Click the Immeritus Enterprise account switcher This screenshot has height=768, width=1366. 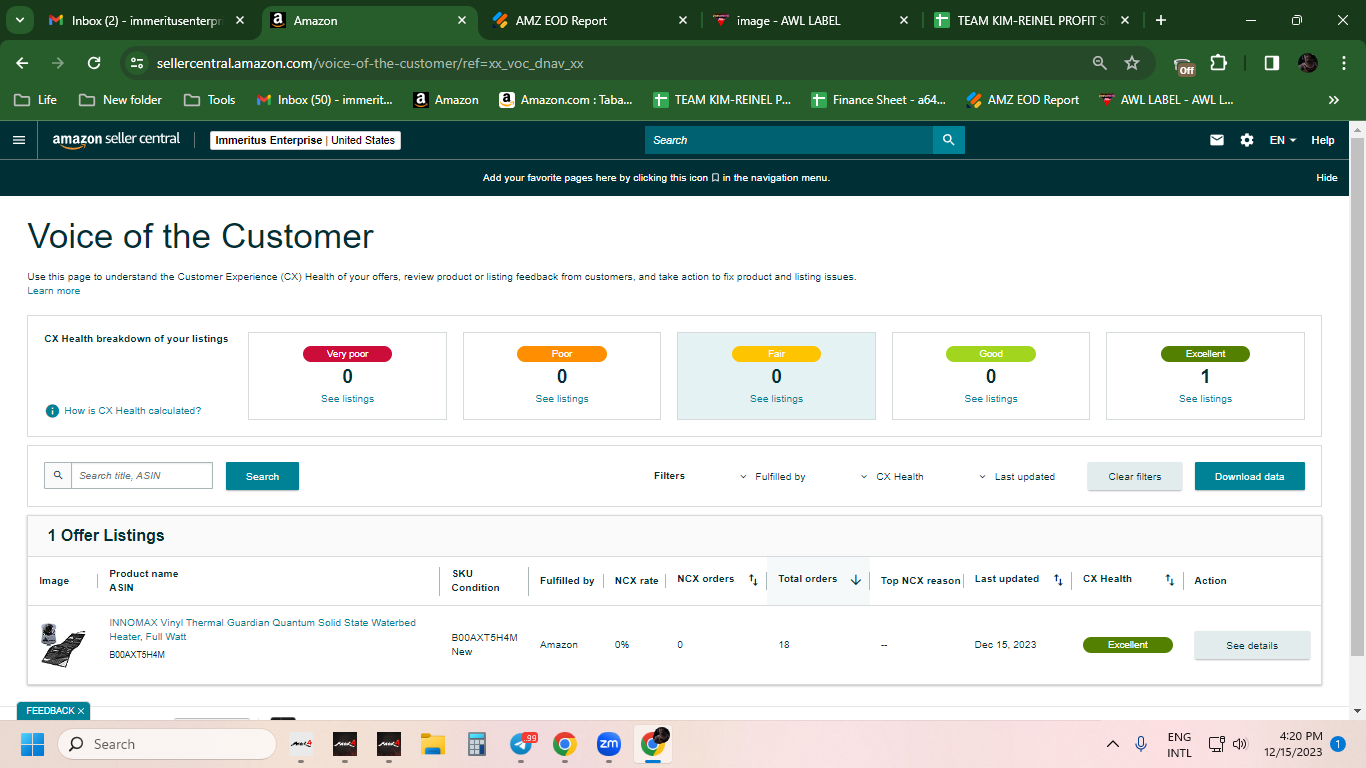(x=305, y=140)
